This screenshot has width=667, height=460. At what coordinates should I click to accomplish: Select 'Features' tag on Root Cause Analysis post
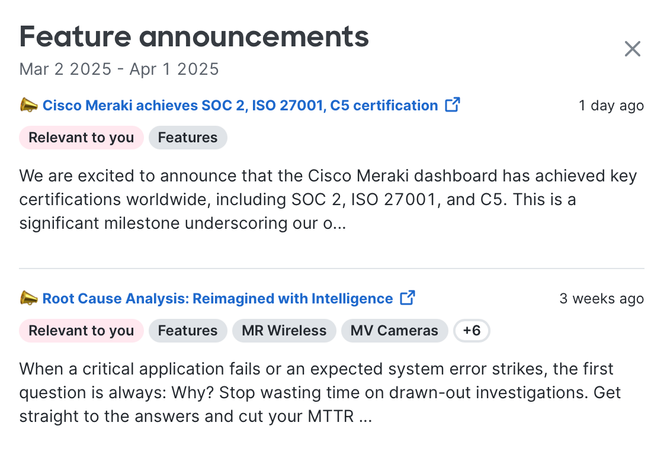(x=188, y=331)
